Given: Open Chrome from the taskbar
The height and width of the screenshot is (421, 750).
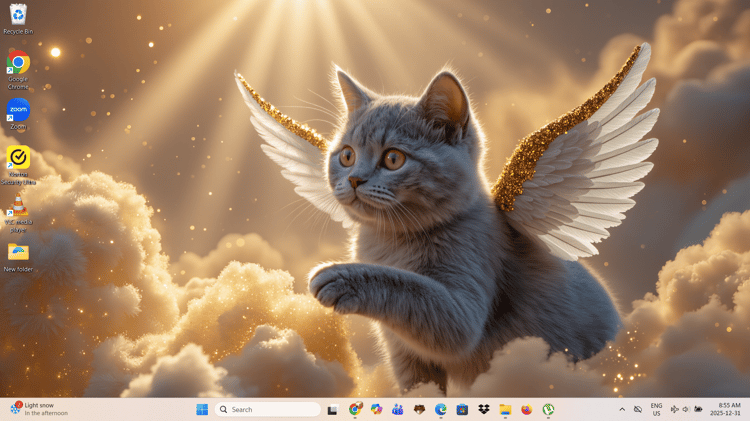Looking at the screenshot, I should coord(355,410).
